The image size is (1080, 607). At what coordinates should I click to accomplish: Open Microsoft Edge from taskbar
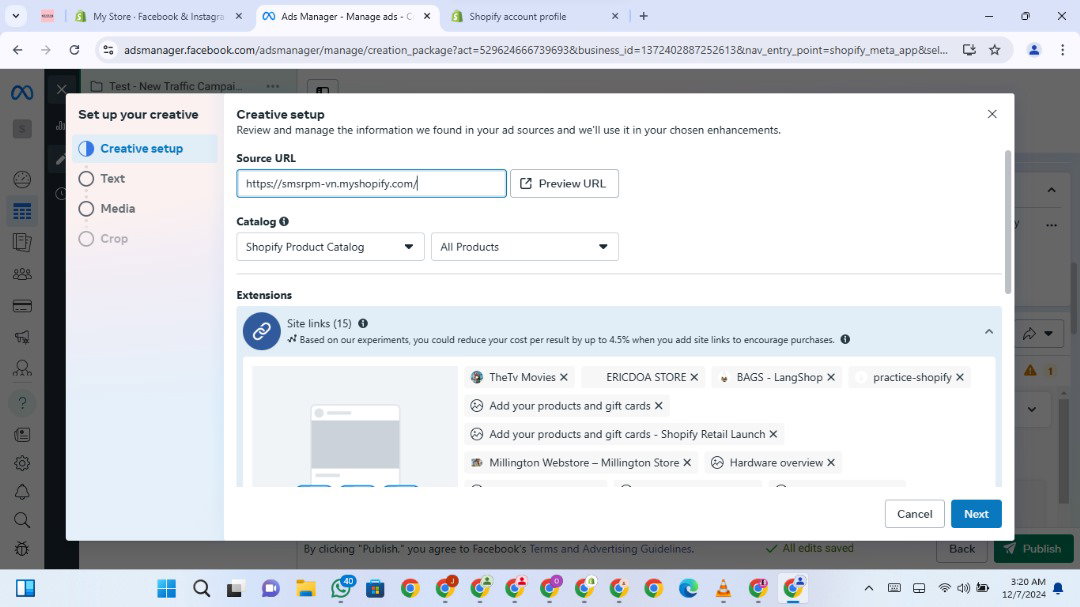click(688, 588)
